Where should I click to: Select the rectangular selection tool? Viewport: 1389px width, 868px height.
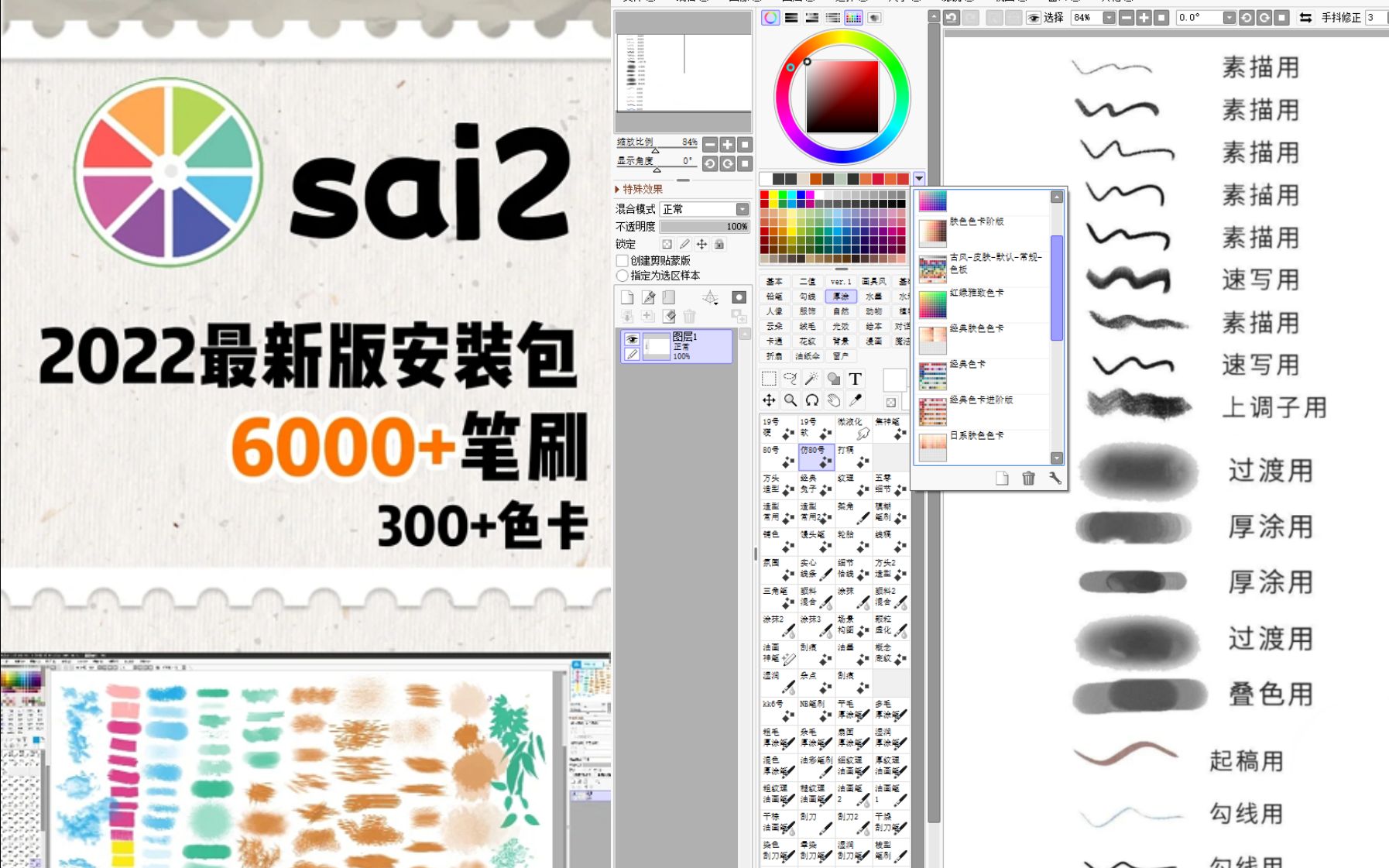click(x=769, y=379)
